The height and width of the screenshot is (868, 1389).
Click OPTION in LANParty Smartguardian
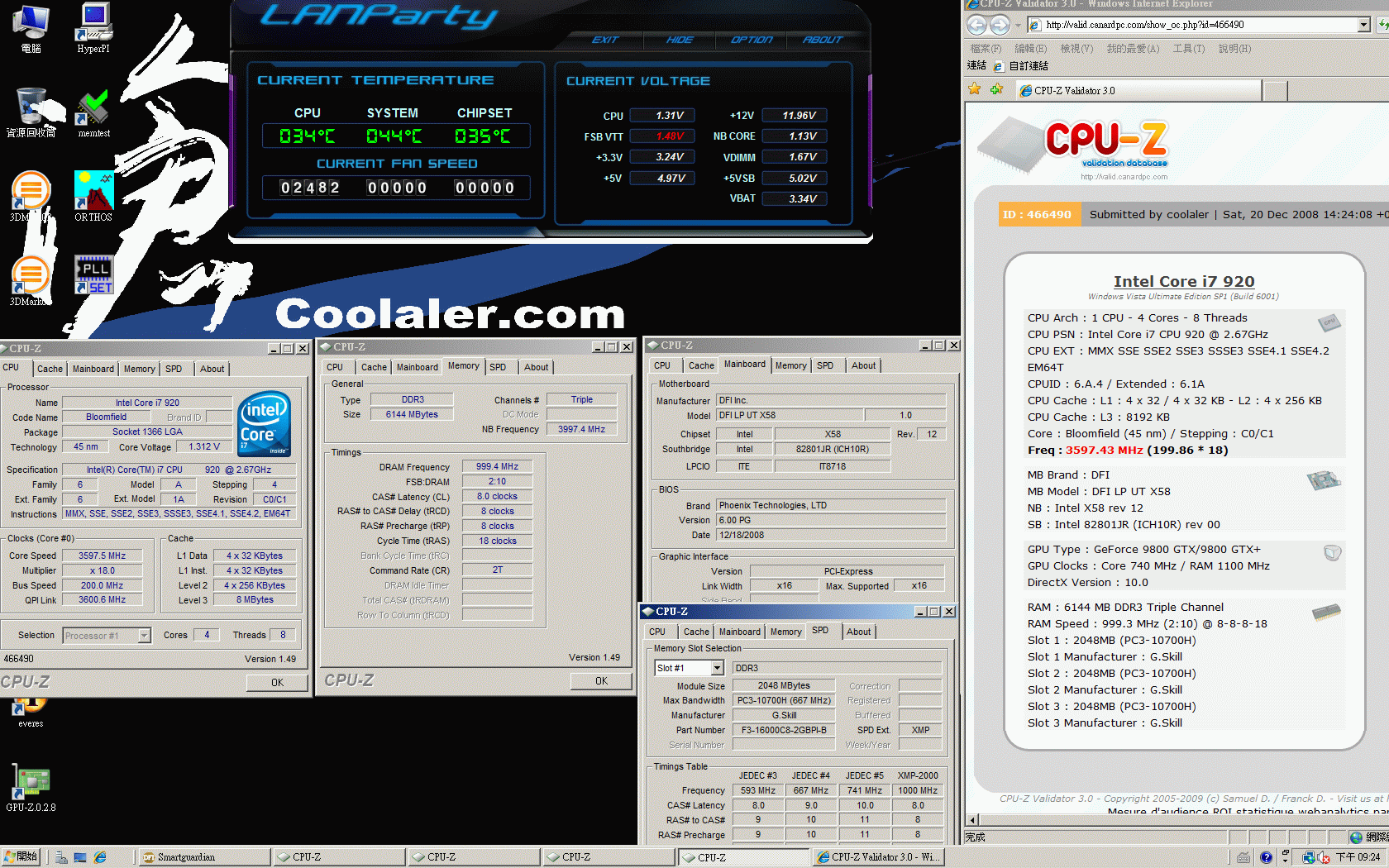752,40
